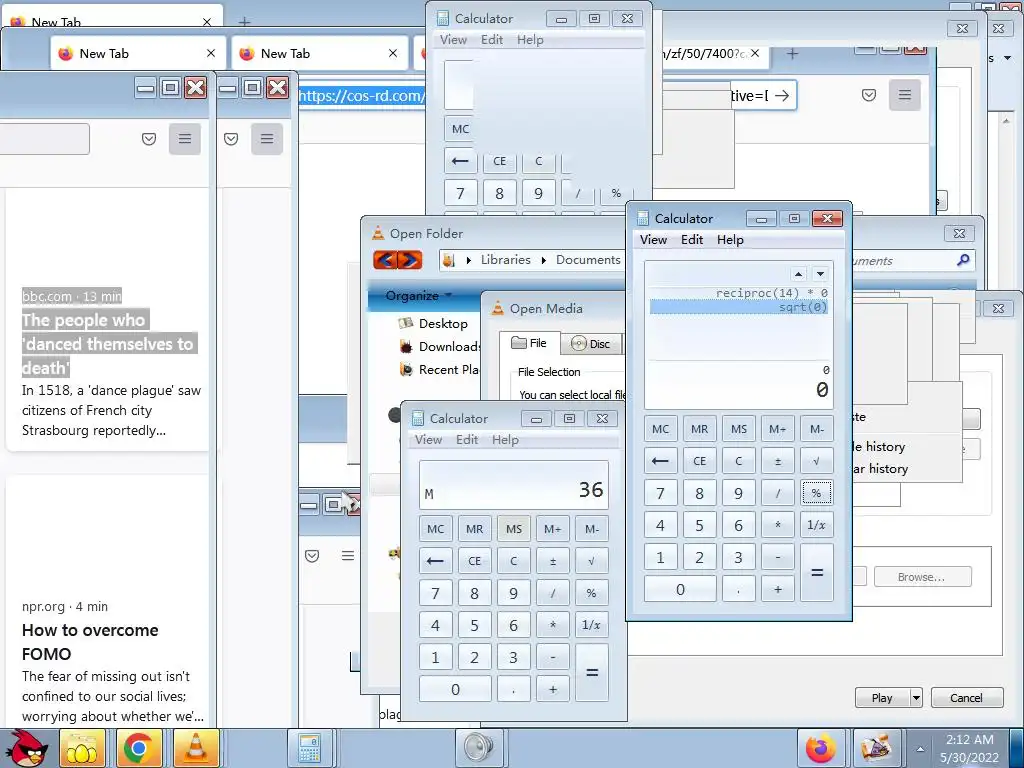Click the equals key in the active Calculator
The width and height of the screenshot is (1024, 768).
[x=816, y=573]
